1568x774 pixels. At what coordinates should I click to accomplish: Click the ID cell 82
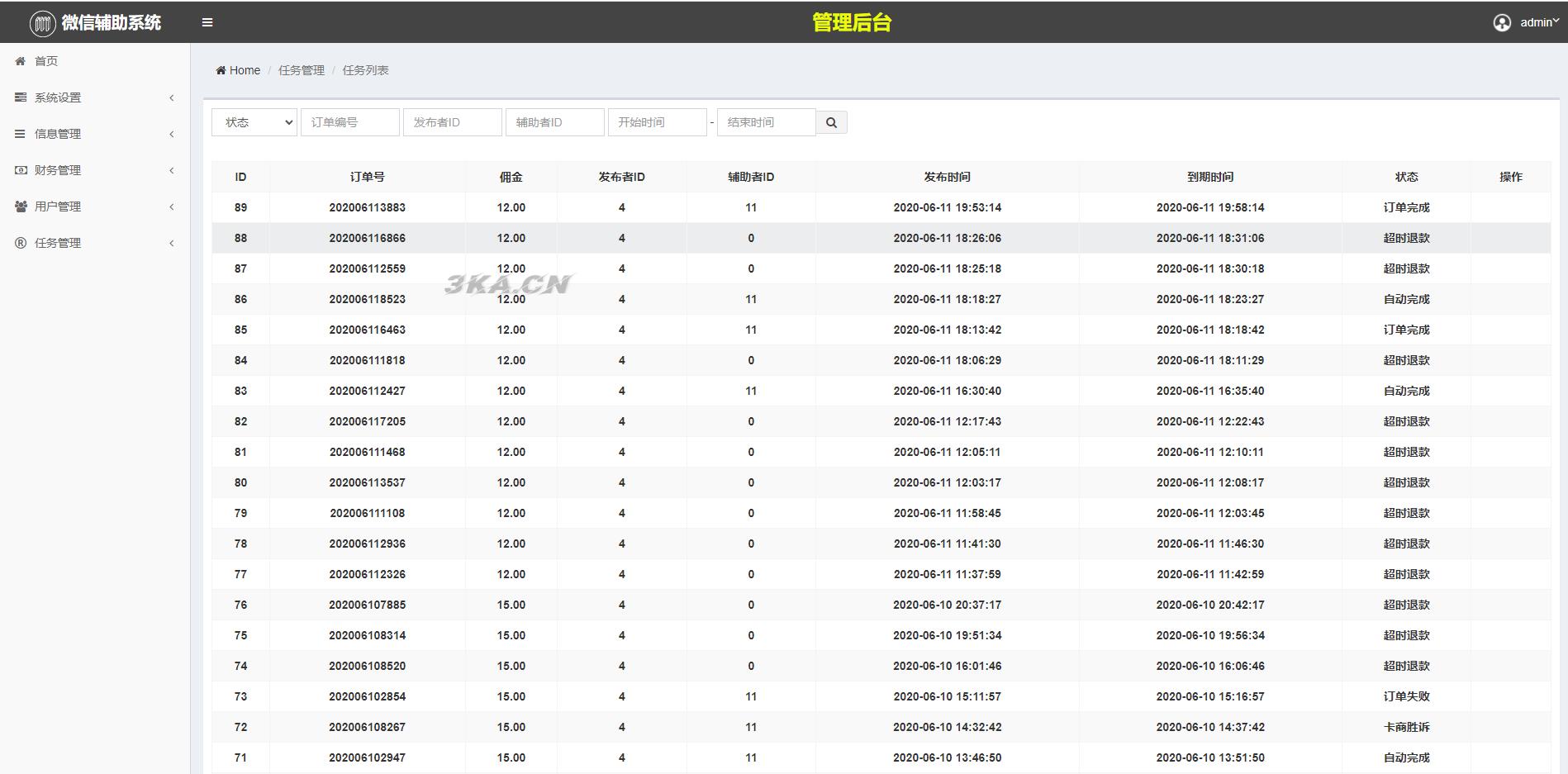tap(240, 421)
